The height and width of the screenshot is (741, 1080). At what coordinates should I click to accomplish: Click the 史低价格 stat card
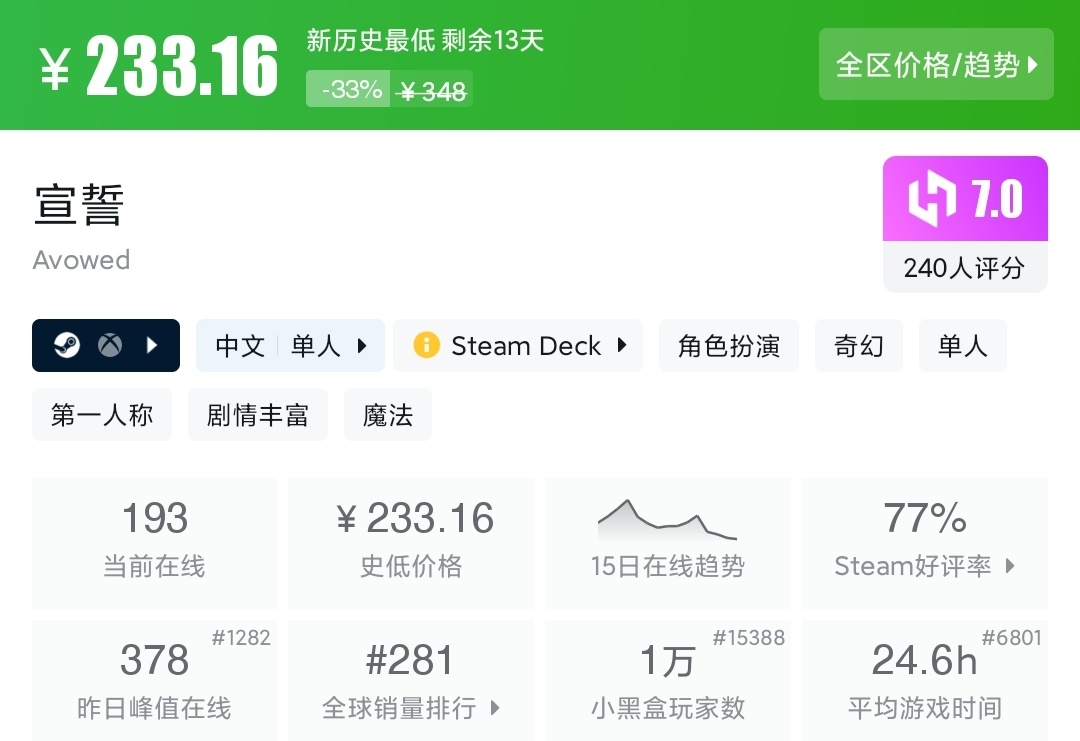click(411, 543)
